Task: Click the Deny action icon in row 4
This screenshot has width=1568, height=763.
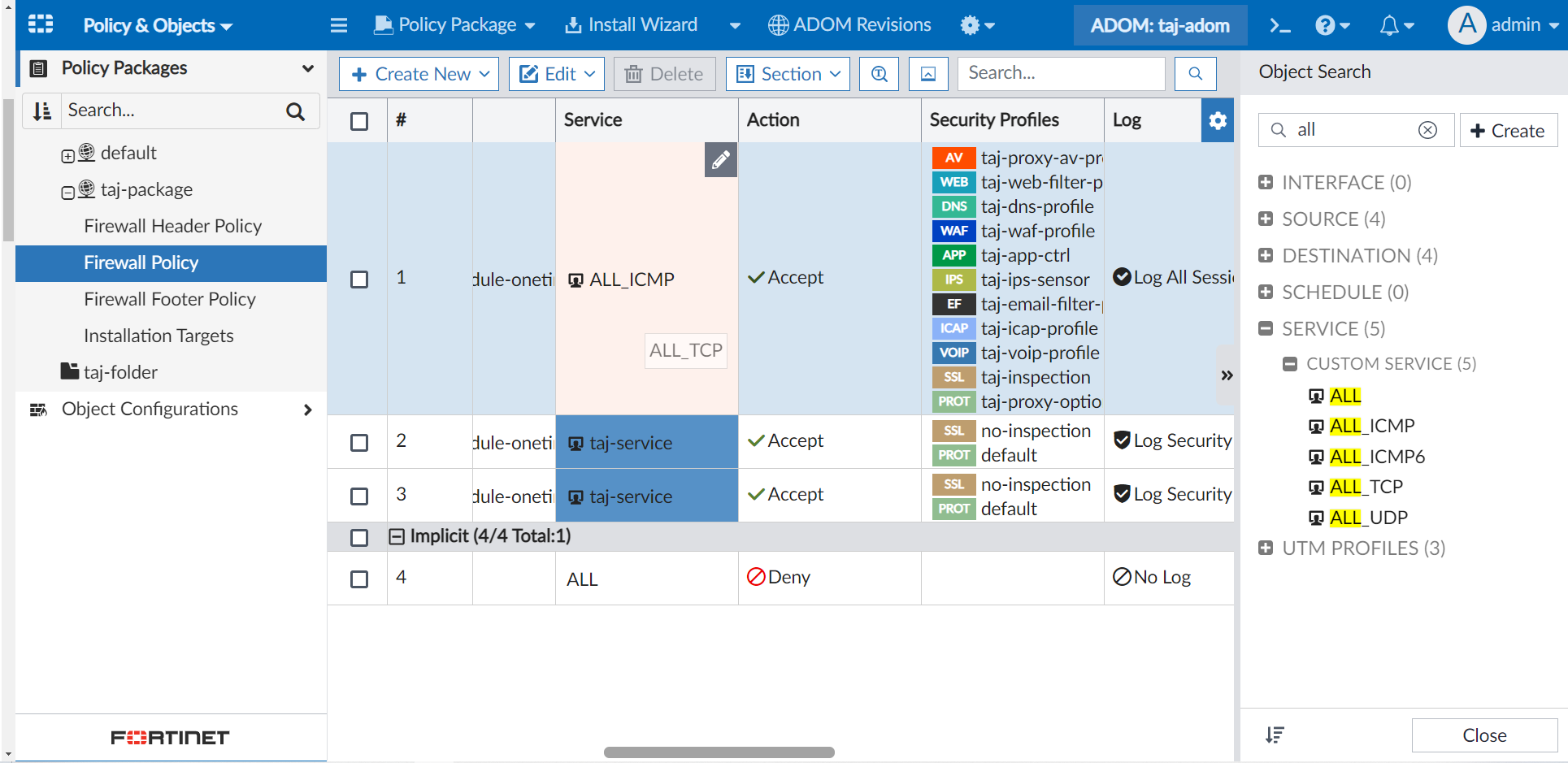Action: (756, 577)
